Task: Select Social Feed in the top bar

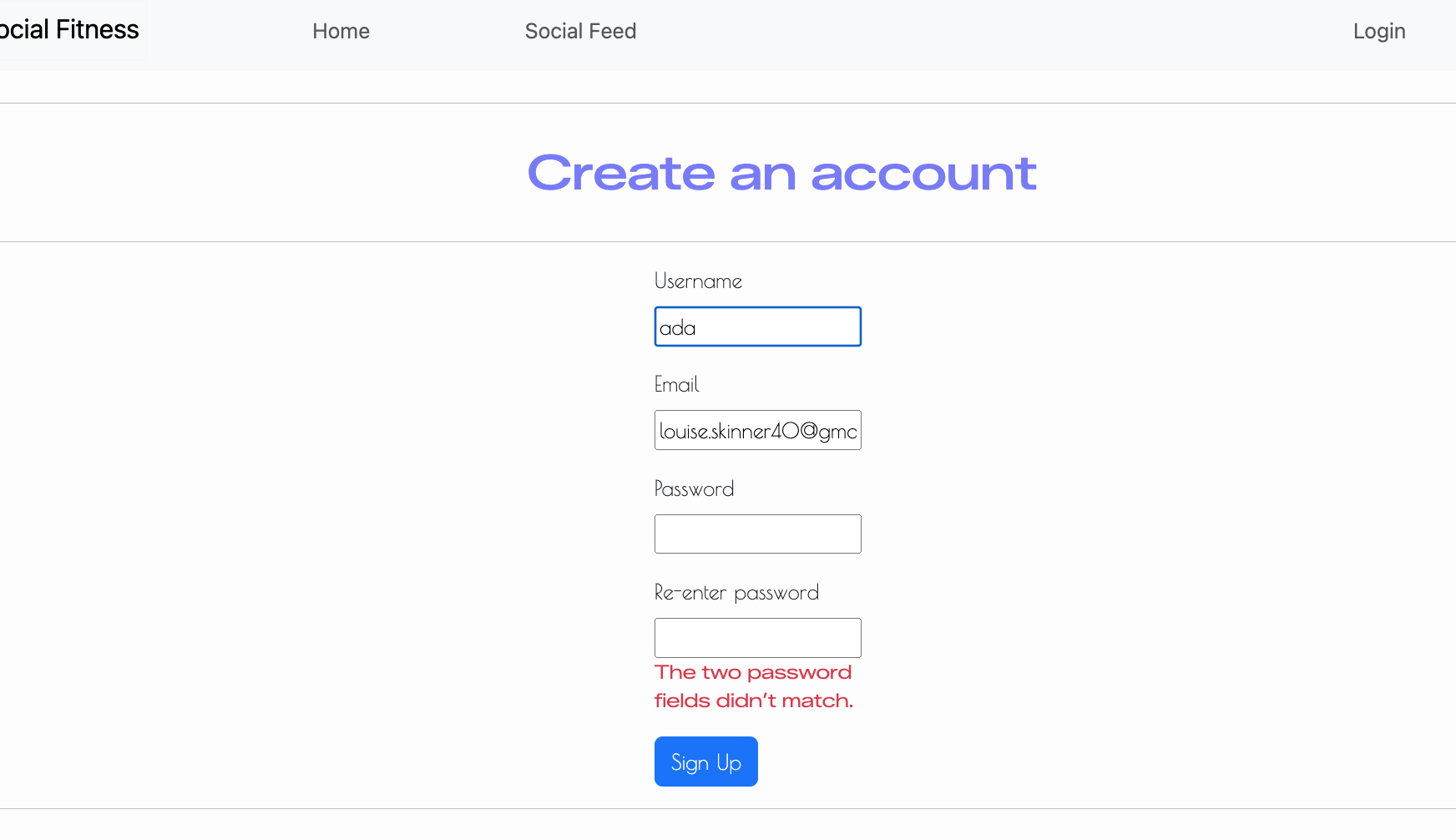Action: click(580, 31)
